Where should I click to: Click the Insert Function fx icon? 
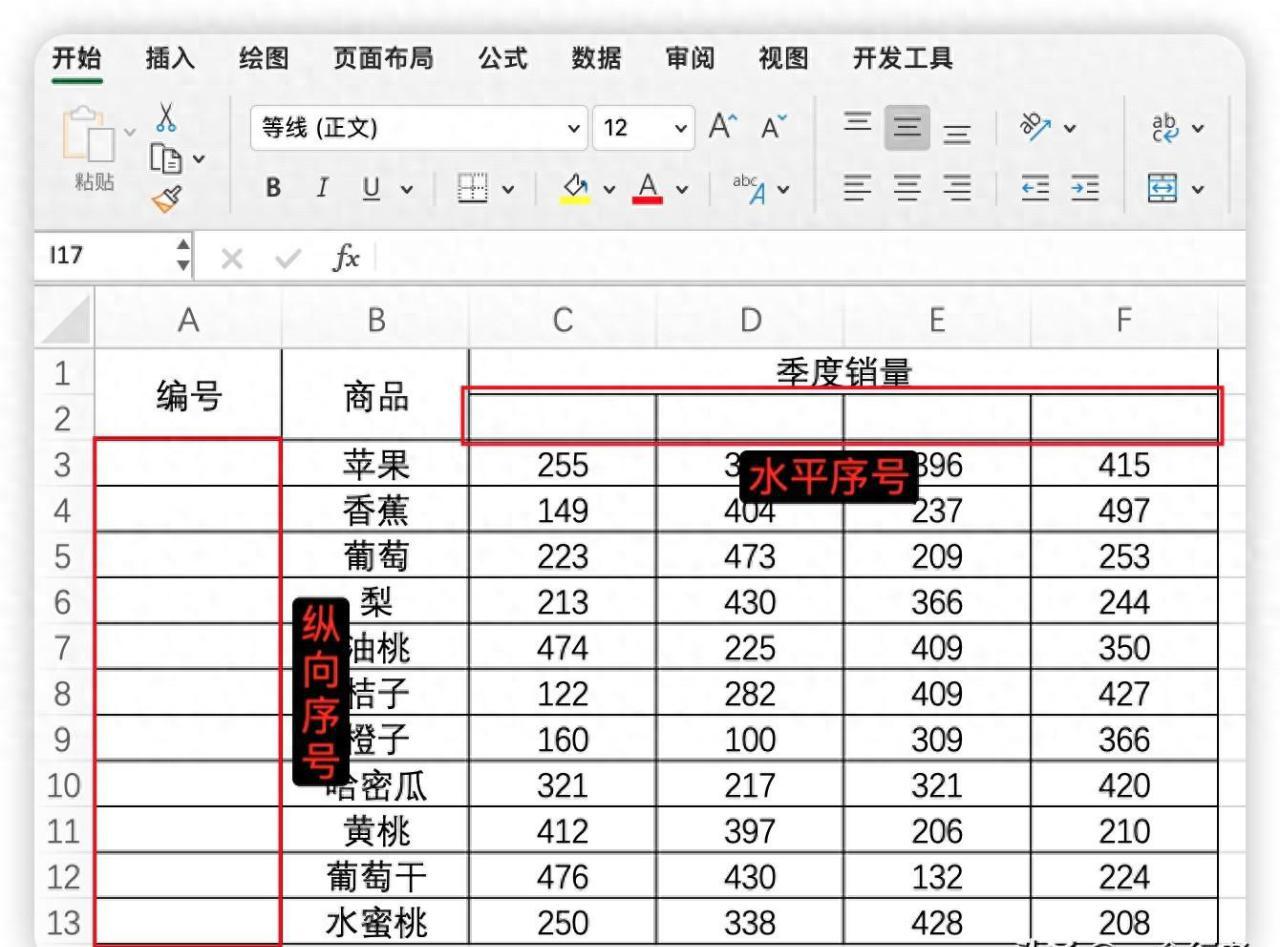coord(346,258)
